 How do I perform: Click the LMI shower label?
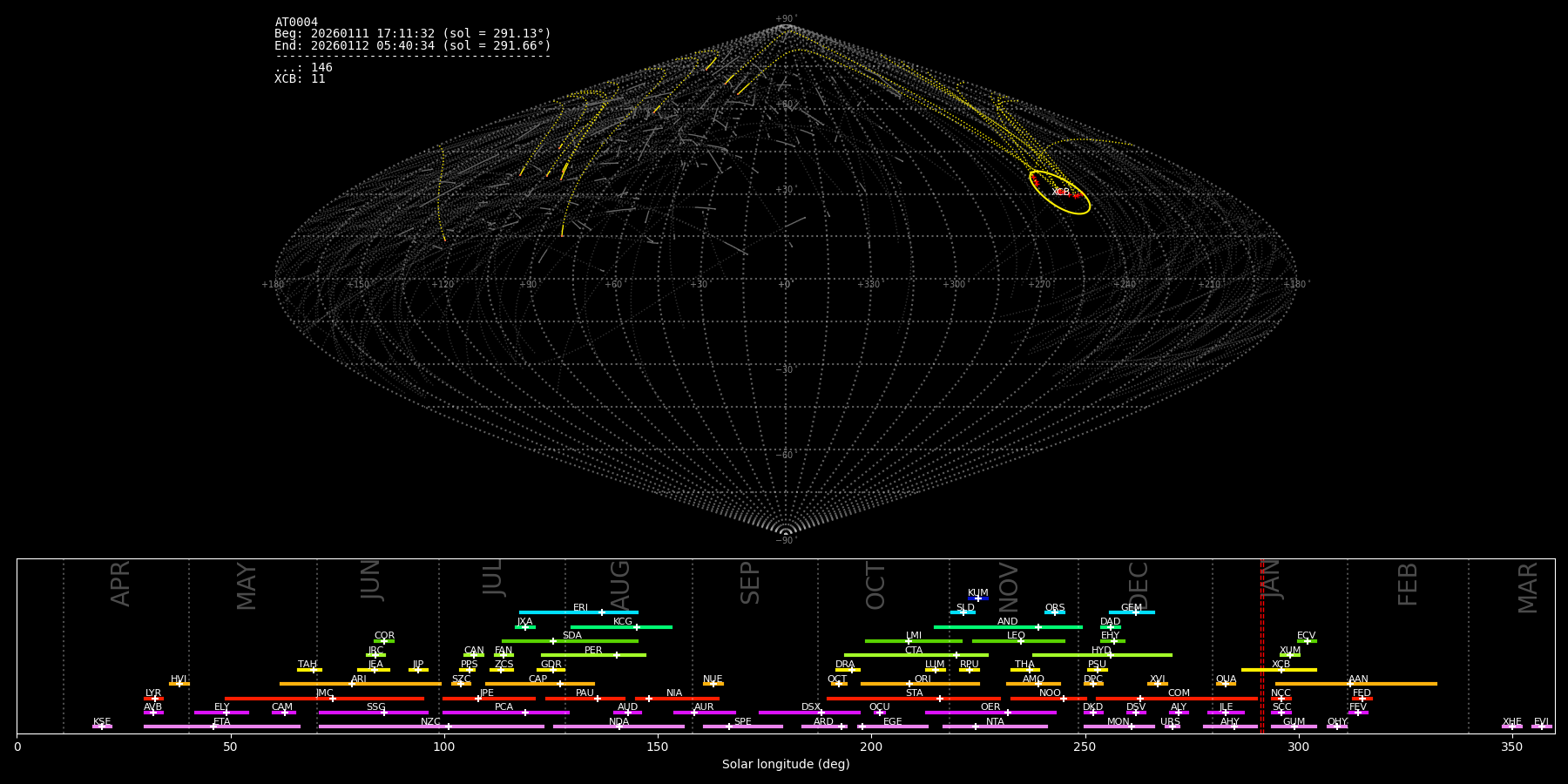913,636
